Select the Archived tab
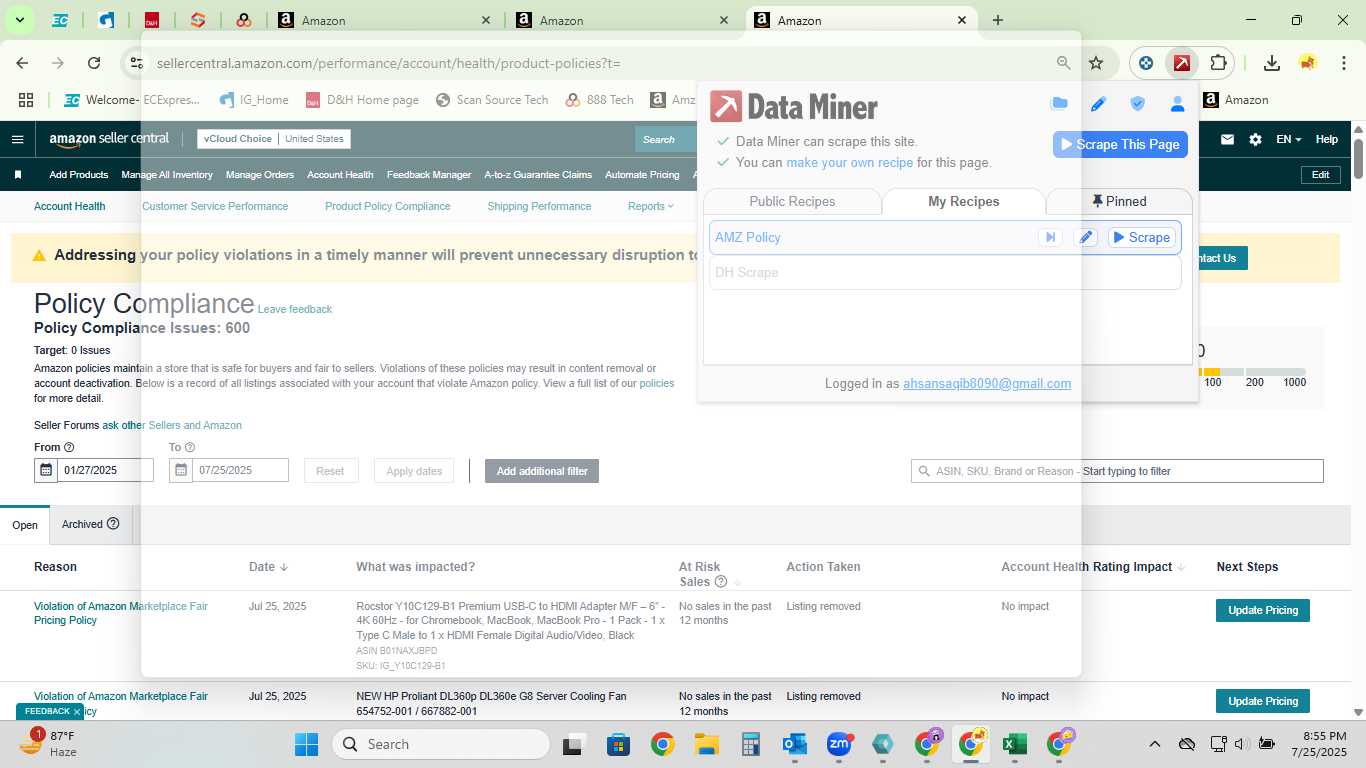1366x768 pixels. (x=91, y=524)
